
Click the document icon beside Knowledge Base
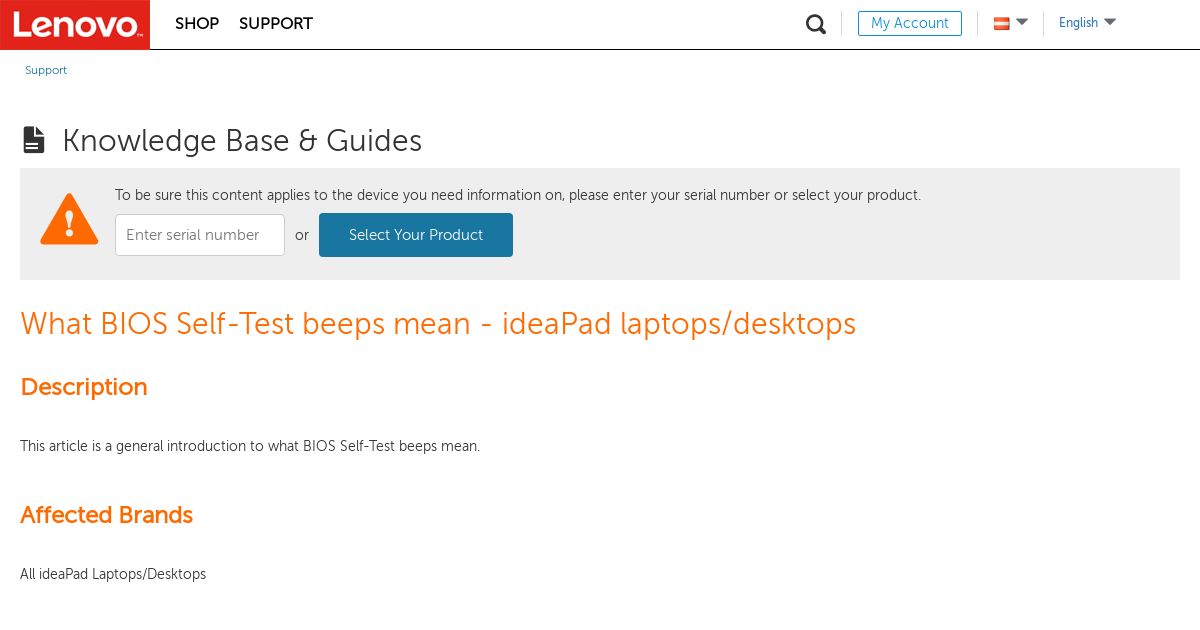(34, 140)
